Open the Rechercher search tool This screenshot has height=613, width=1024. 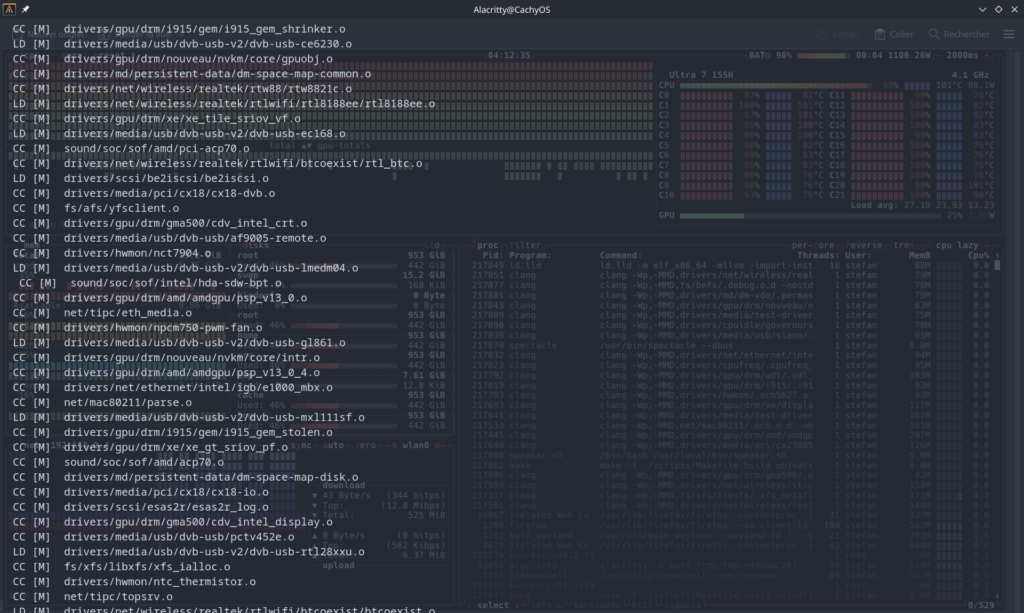(958, 34)
